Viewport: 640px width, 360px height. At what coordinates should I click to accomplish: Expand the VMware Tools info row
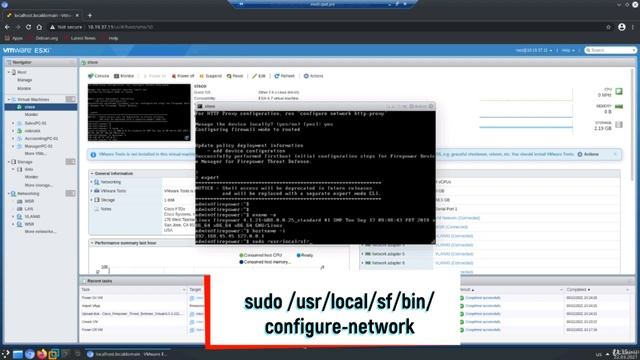pos(91,191)
